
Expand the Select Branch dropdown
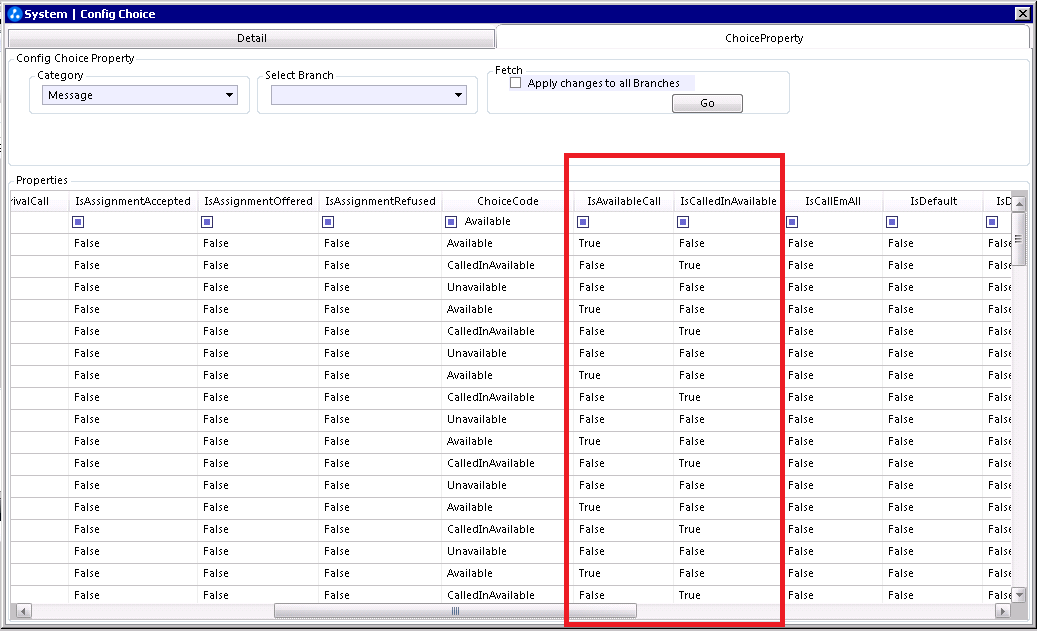[369, 95]
